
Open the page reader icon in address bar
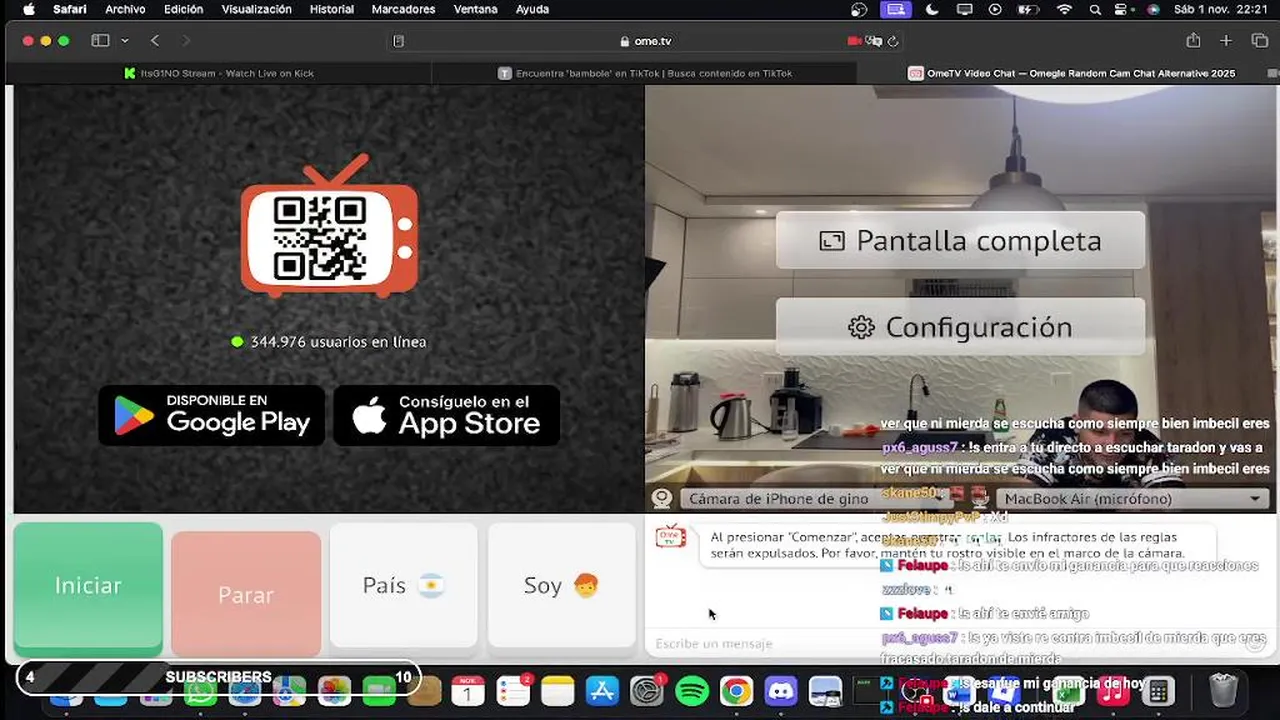(x=398, y=41)
